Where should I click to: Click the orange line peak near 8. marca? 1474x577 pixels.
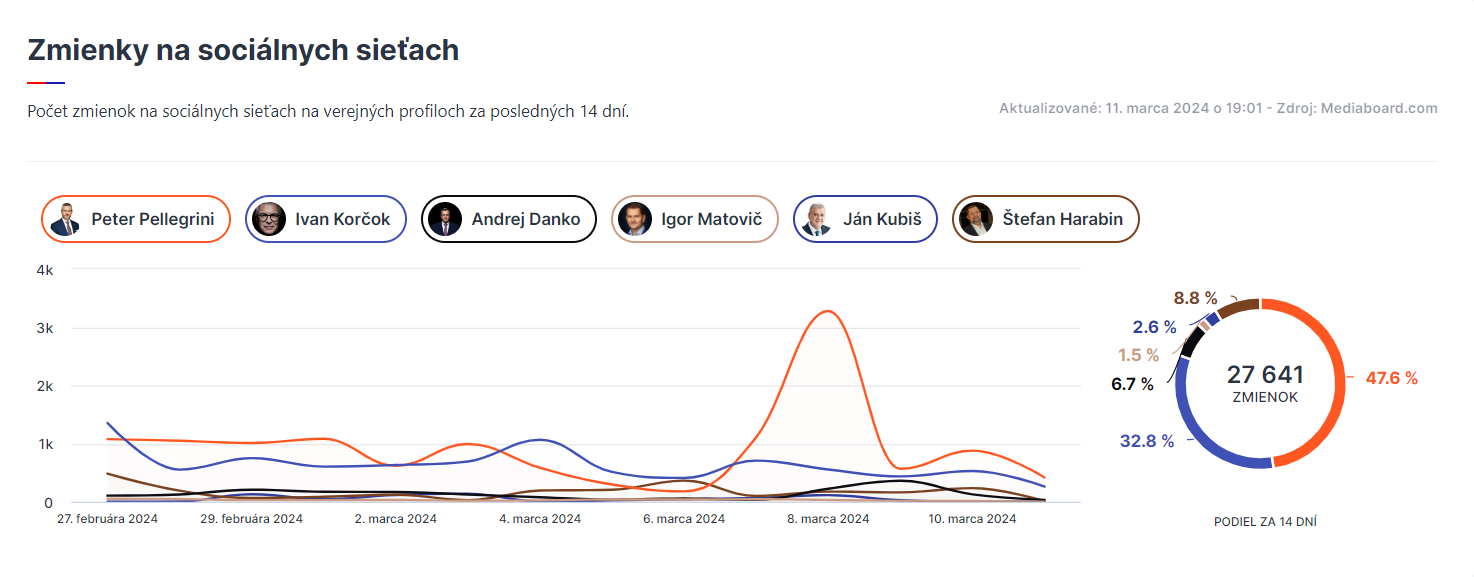(x=829, y=311)
